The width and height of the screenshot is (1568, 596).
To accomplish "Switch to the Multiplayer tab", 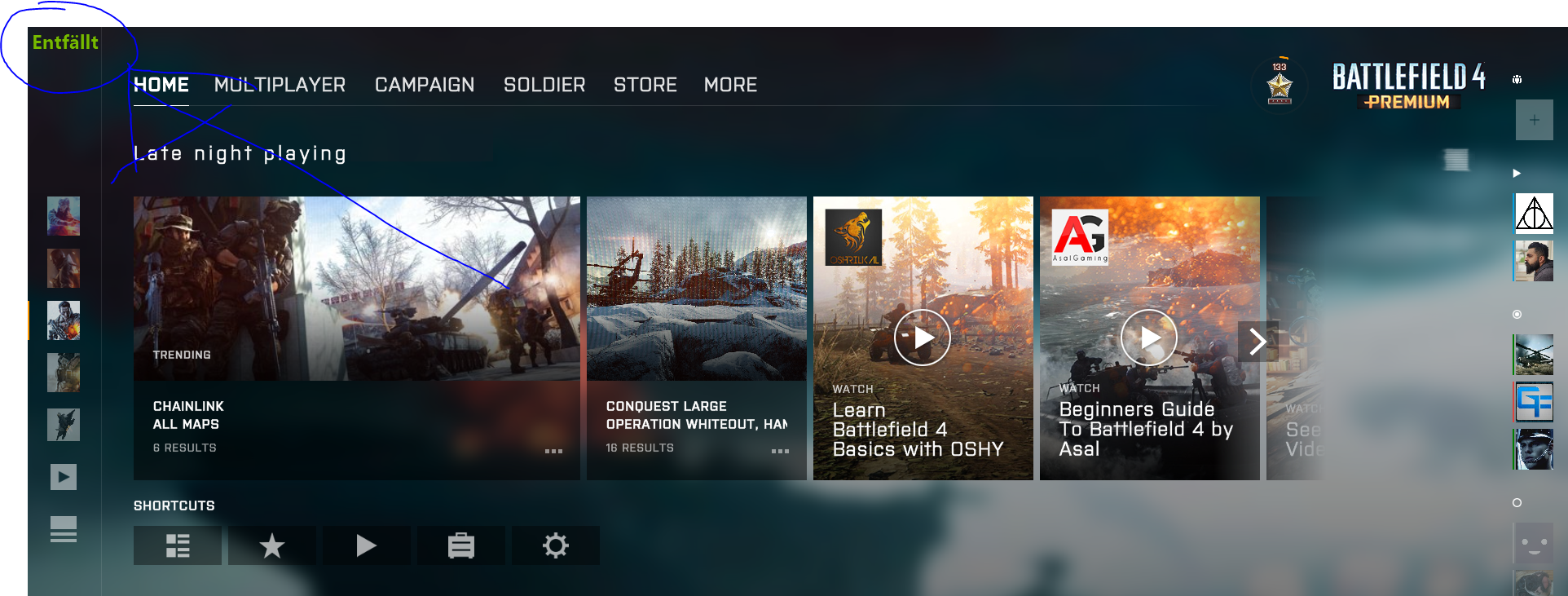I will (x=280, y=85).
